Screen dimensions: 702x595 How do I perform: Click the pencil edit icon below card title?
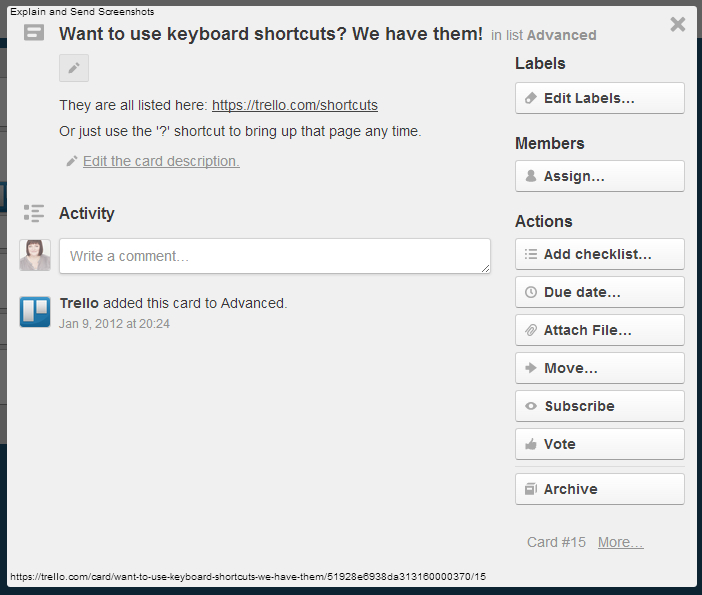pyautogui.click(x=74, y=68)
